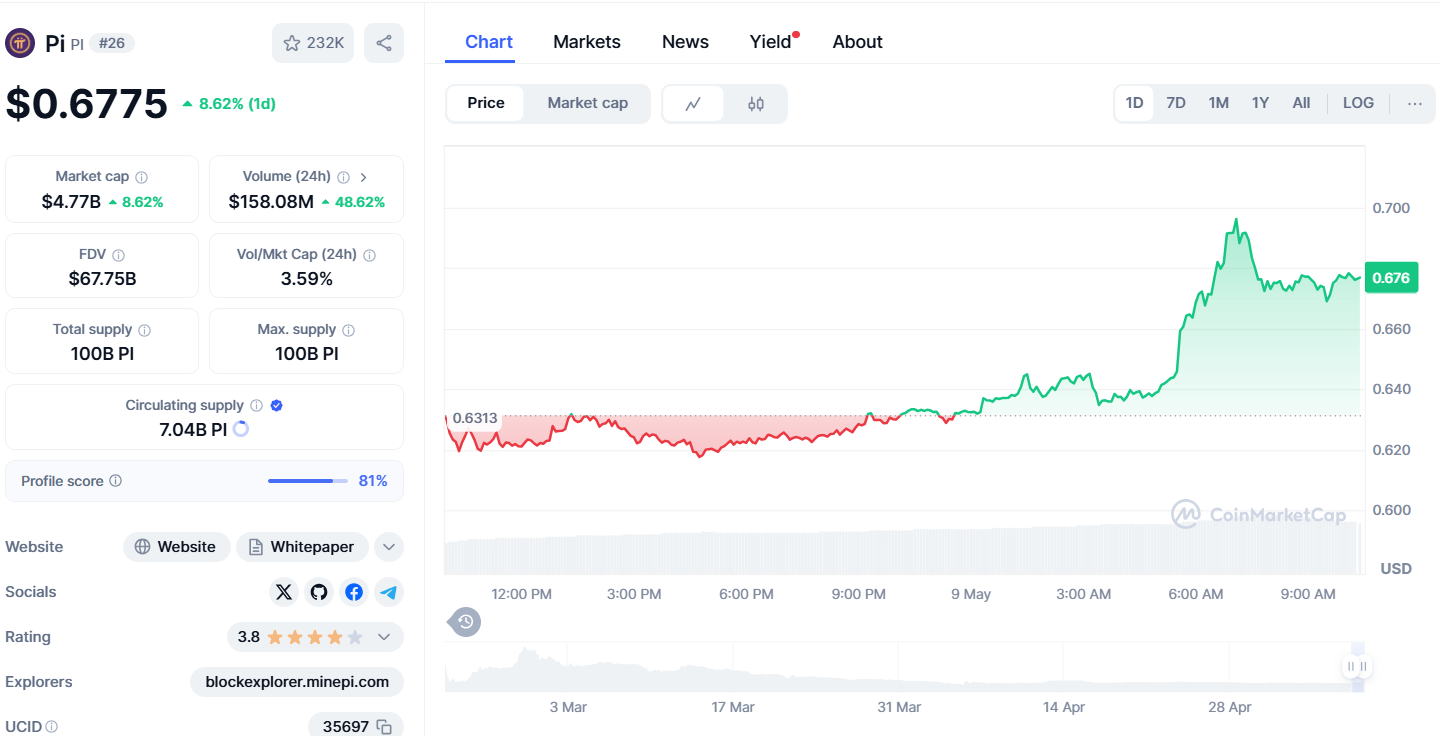The width and height of the screenshot is (1440, 736).
Task: Click the #26 rank badge
Action: [112, 43]
